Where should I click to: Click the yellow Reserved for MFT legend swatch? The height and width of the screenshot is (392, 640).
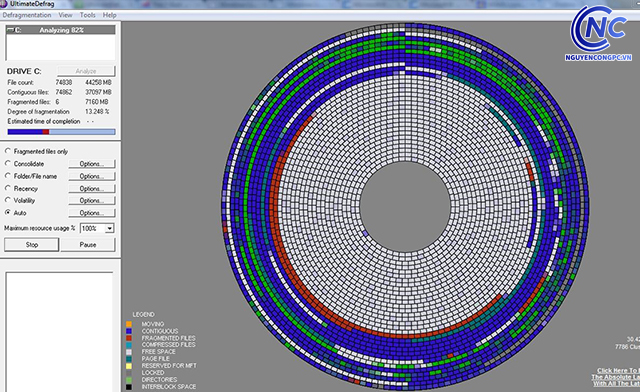pos(129,366)
